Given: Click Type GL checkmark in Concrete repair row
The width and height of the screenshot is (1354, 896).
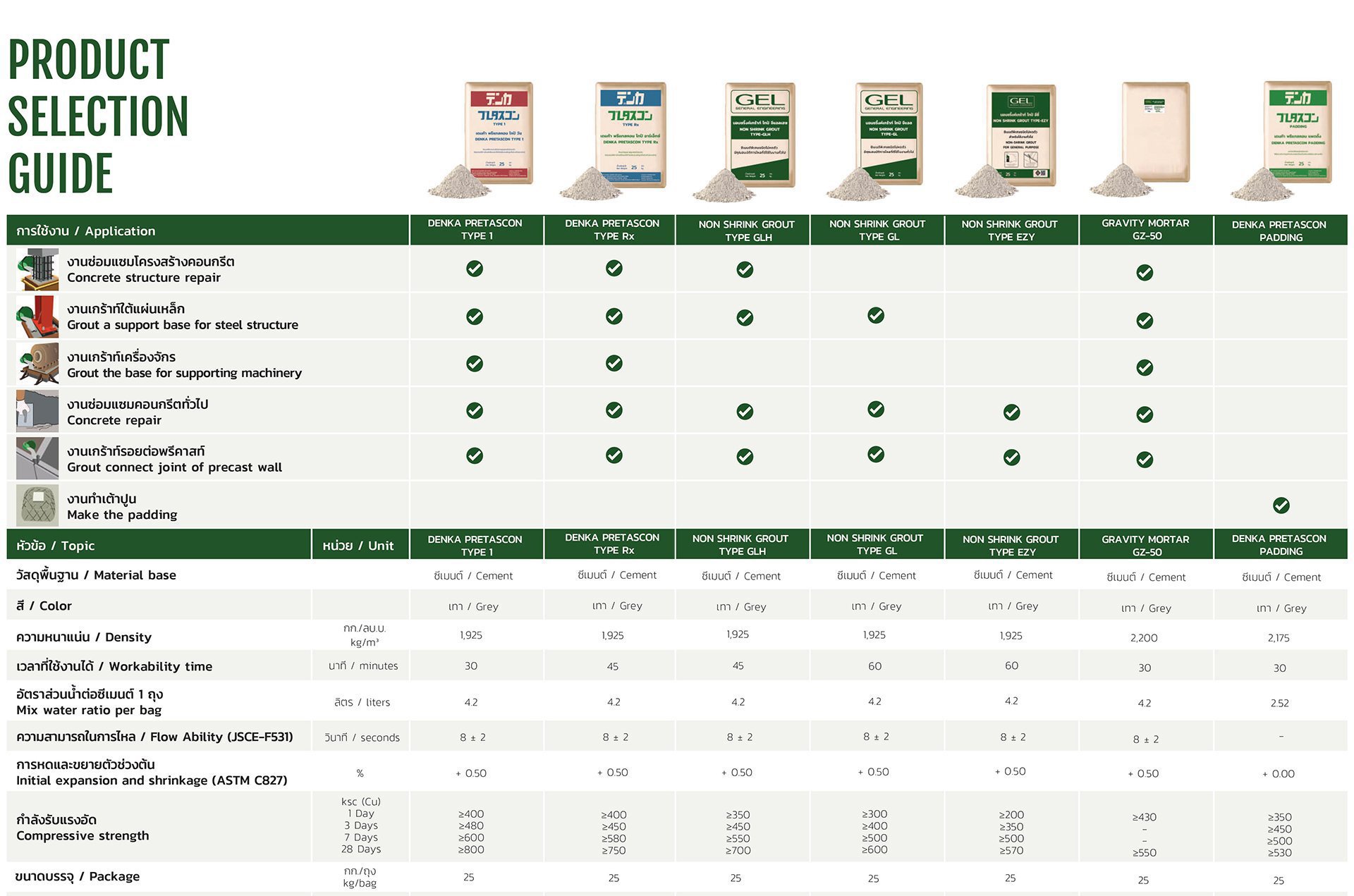Looking at the screenshot, I should click(x=876, y=409).
